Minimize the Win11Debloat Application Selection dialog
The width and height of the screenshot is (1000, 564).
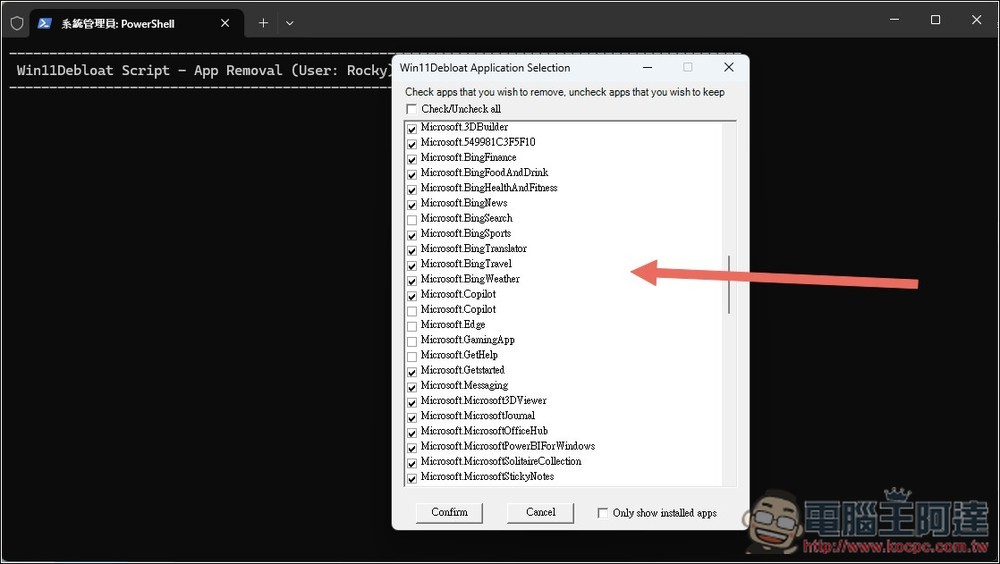click(x=647, y=67)
